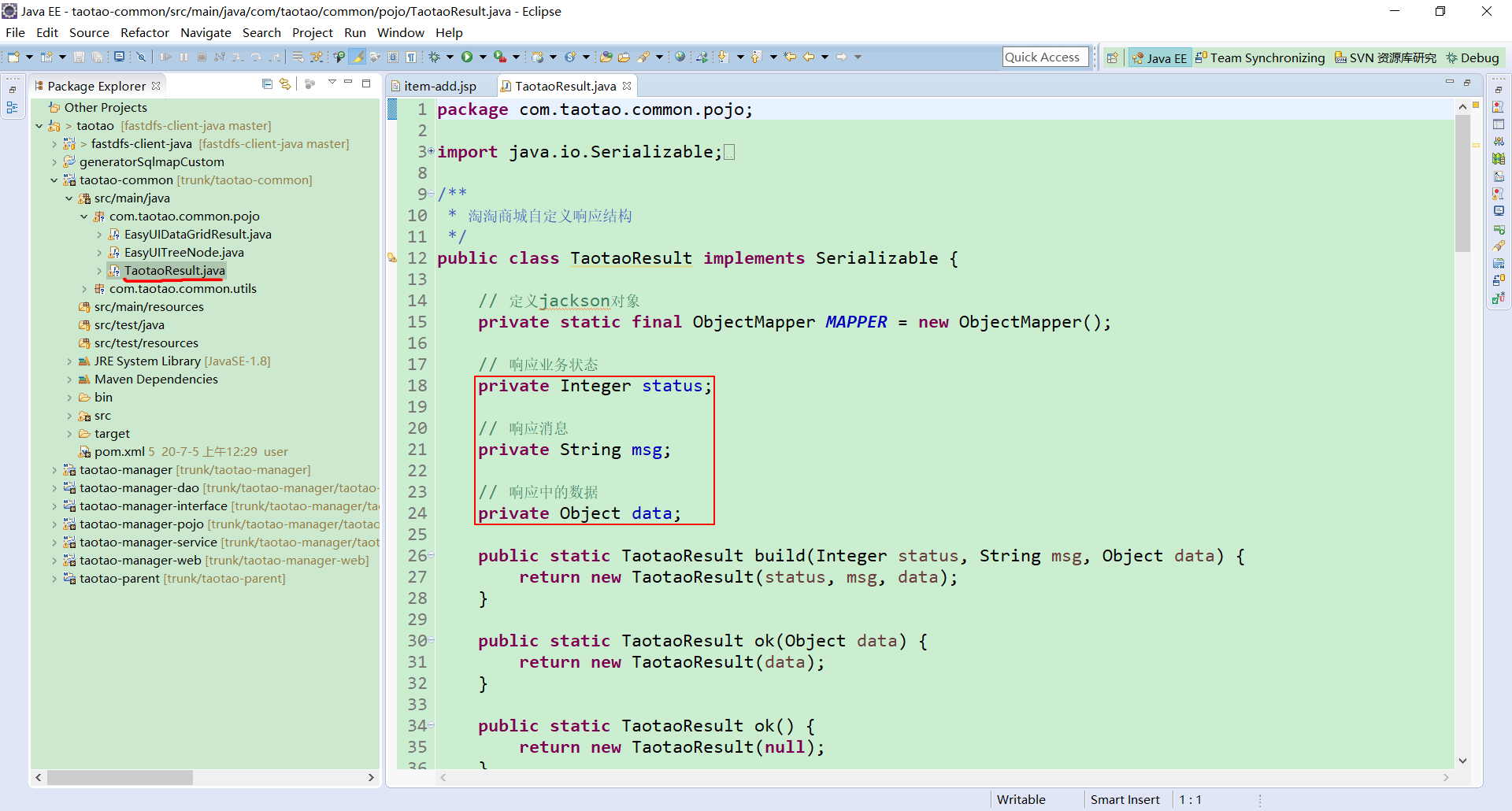Click the New file toolbar icon

[13, 57]
